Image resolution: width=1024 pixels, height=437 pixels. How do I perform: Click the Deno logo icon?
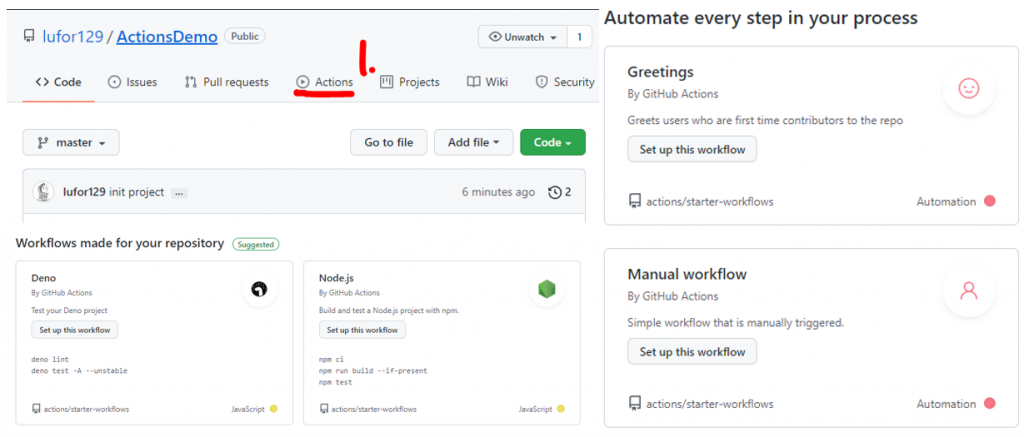(259, 289)
